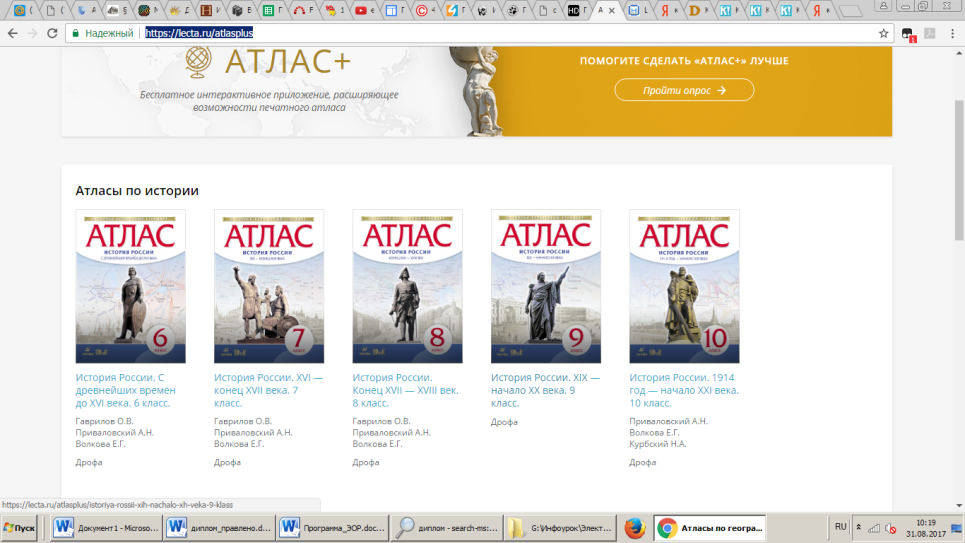The image size is (965, 543).
Task: Switch to the HD icon tab
Action: click(573, 10)
